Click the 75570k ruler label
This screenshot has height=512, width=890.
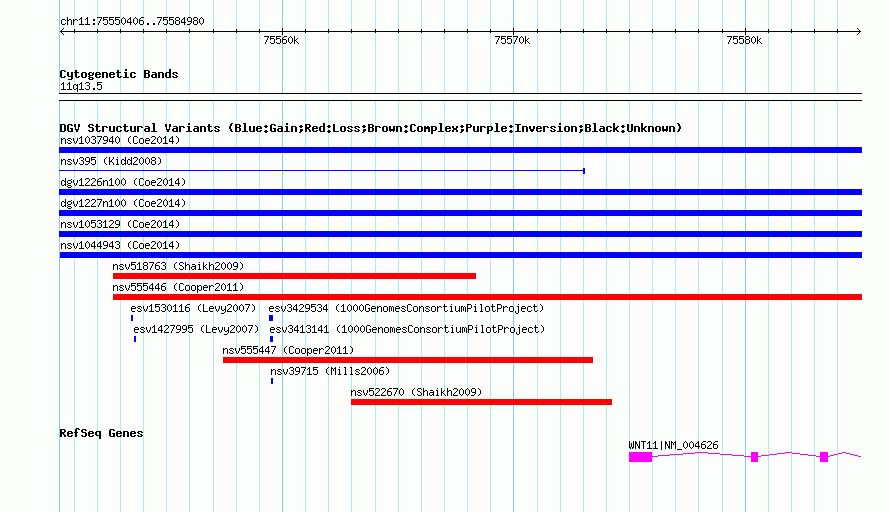[512, 40]
